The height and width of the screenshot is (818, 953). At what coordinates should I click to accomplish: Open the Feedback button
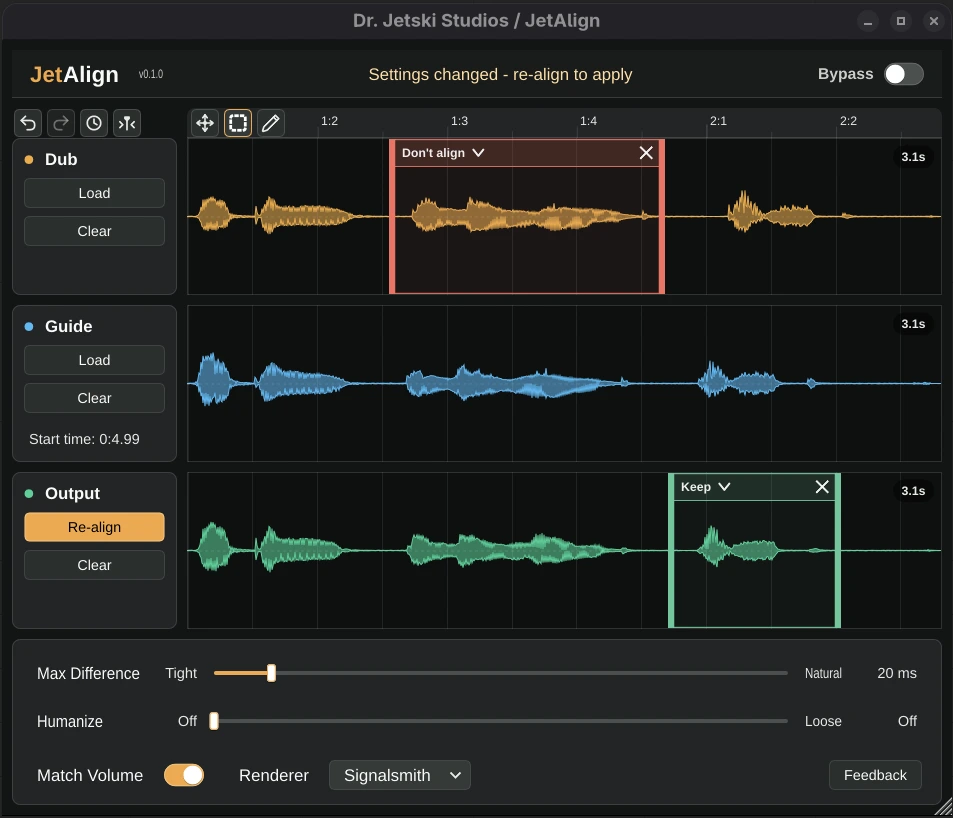pyautogui.click(x=875, y=775)
